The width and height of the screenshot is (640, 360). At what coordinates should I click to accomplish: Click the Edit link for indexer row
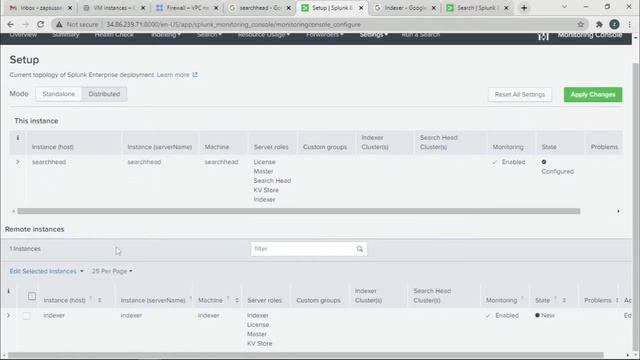(627, 316)
